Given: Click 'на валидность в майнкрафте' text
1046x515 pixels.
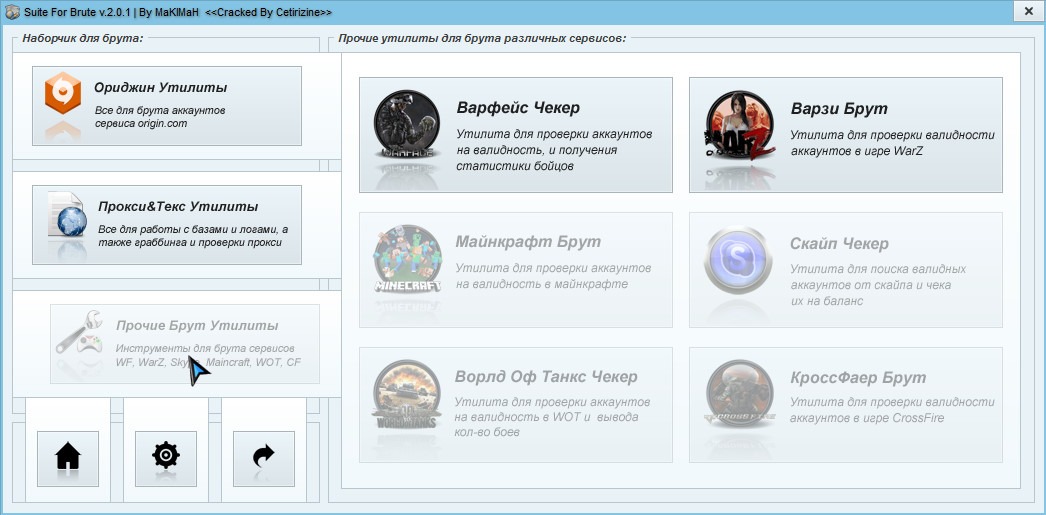Looking at the screenshot, I should tap(542, 284).
